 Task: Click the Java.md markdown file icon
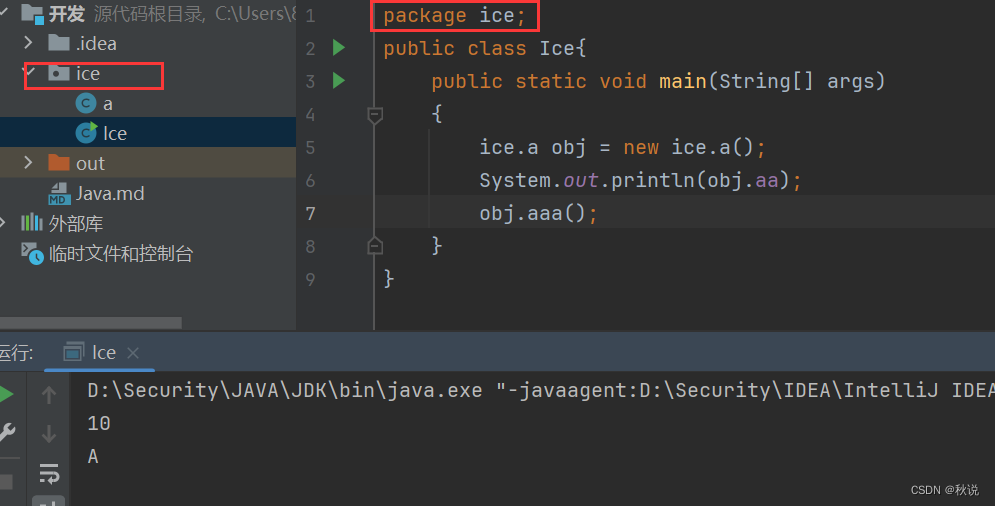click(59, 193)
